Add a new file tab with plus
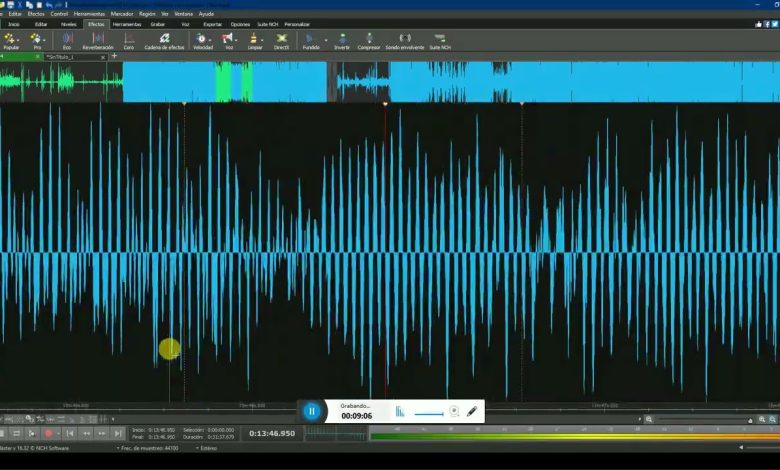The image size is (780, 470). tap(114, 56)
